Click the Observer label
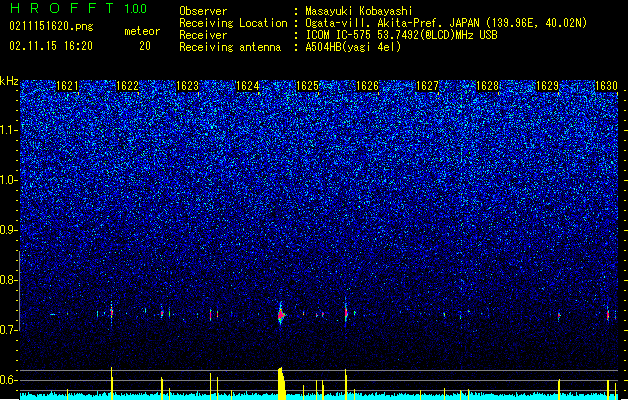 [203, 11]
